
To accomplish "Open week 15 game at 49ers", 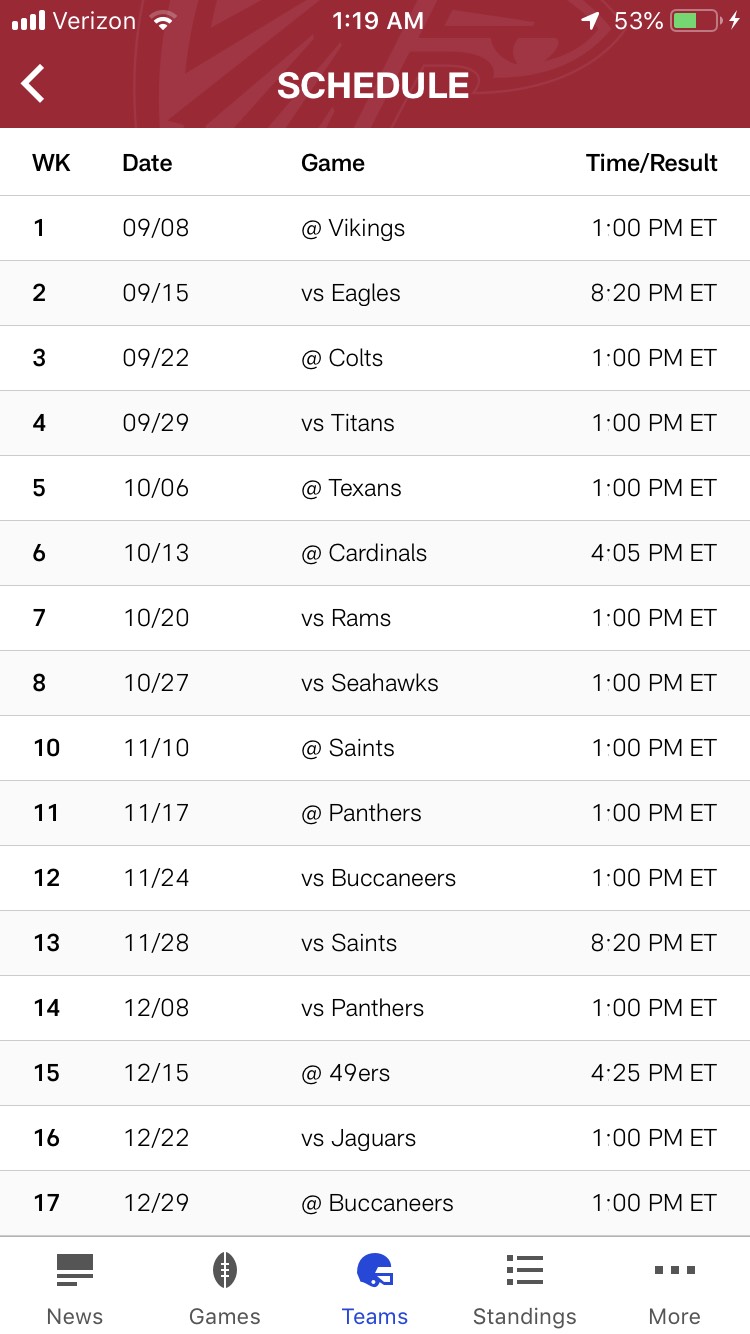I will pyautogui.click(x=375, y=1073).
